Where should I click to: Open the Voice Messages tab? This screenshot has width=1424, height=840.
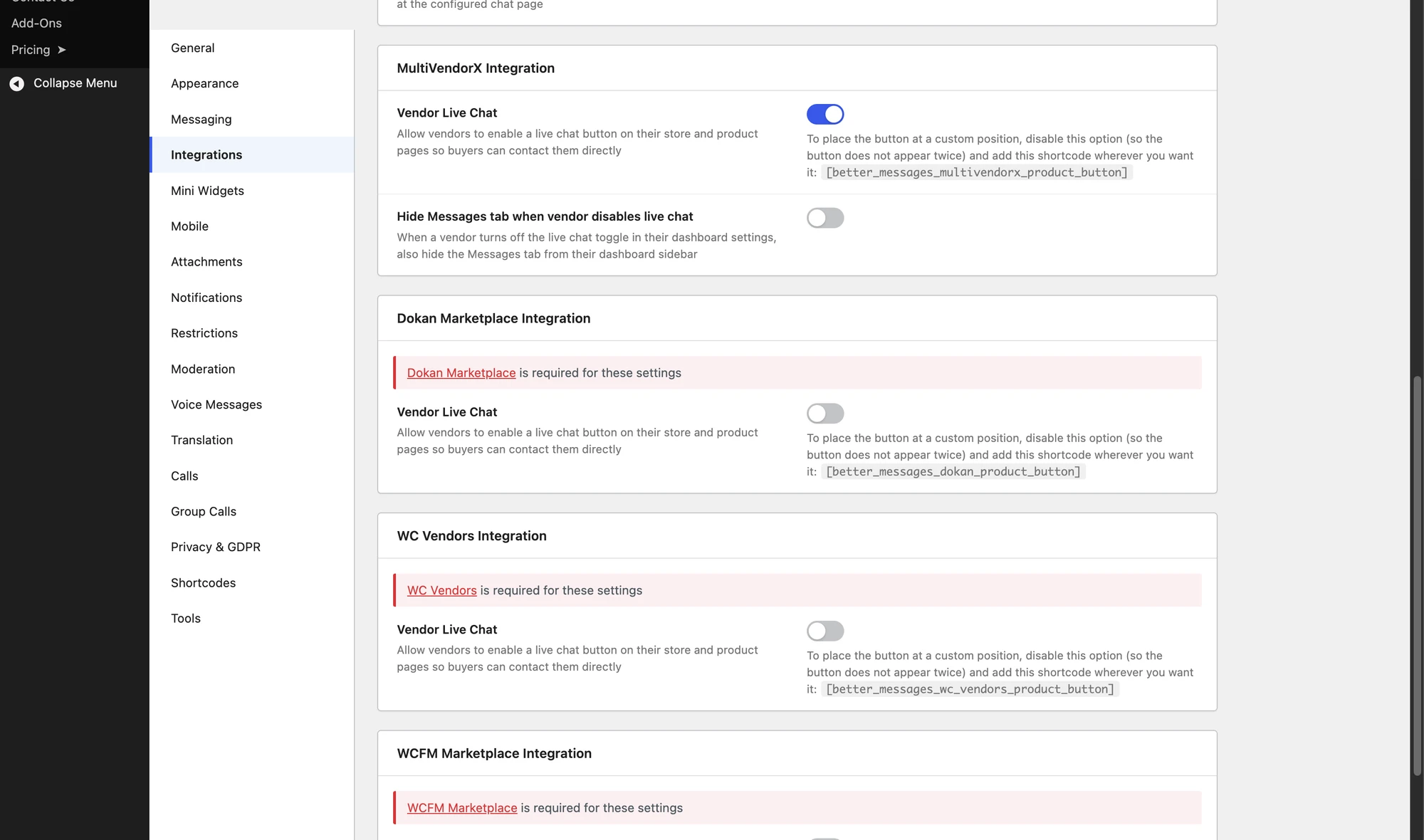(251, 404)
